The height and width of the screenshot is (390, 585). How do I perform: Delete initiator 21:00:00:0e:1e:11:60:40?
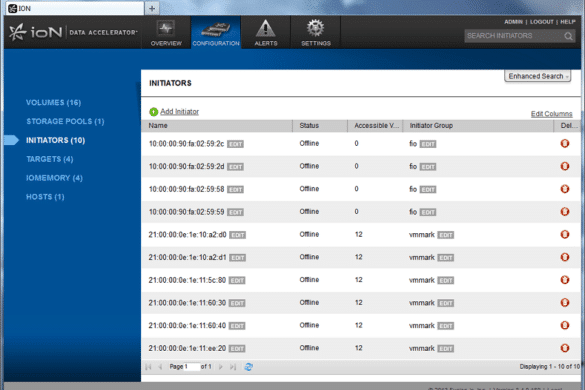point(565,325)
